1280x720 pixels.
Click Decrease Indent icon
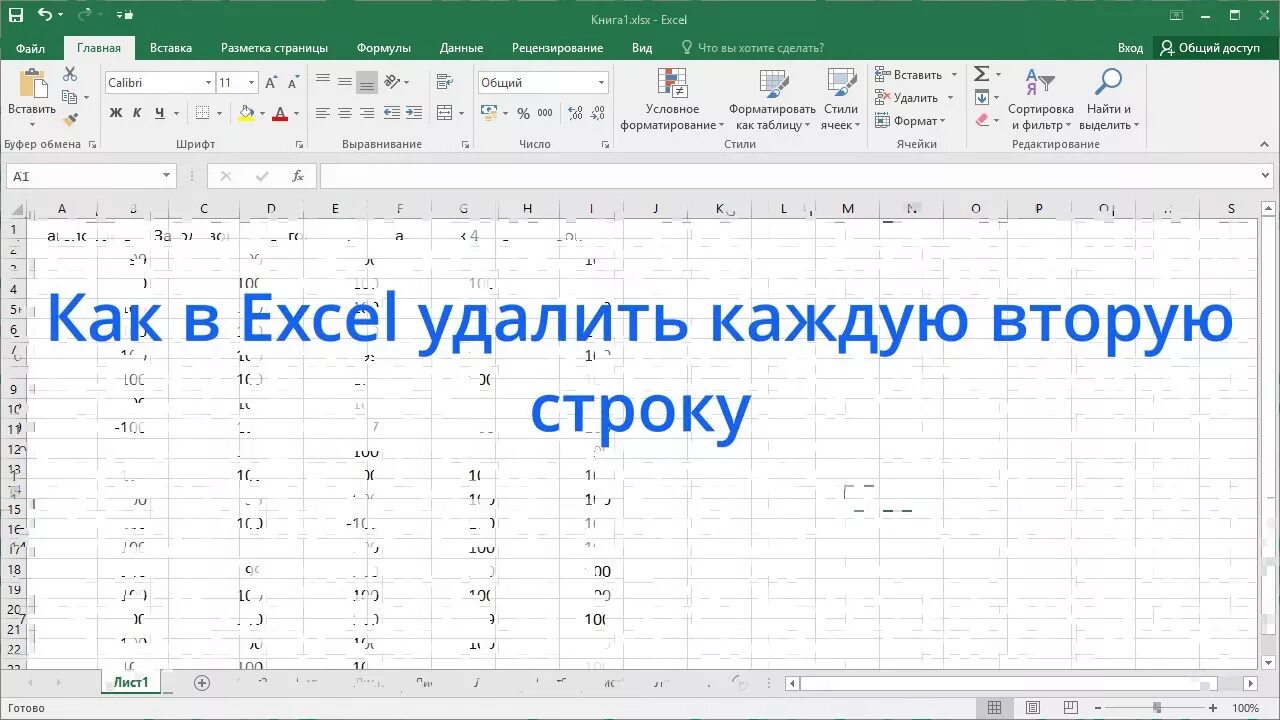392,113
